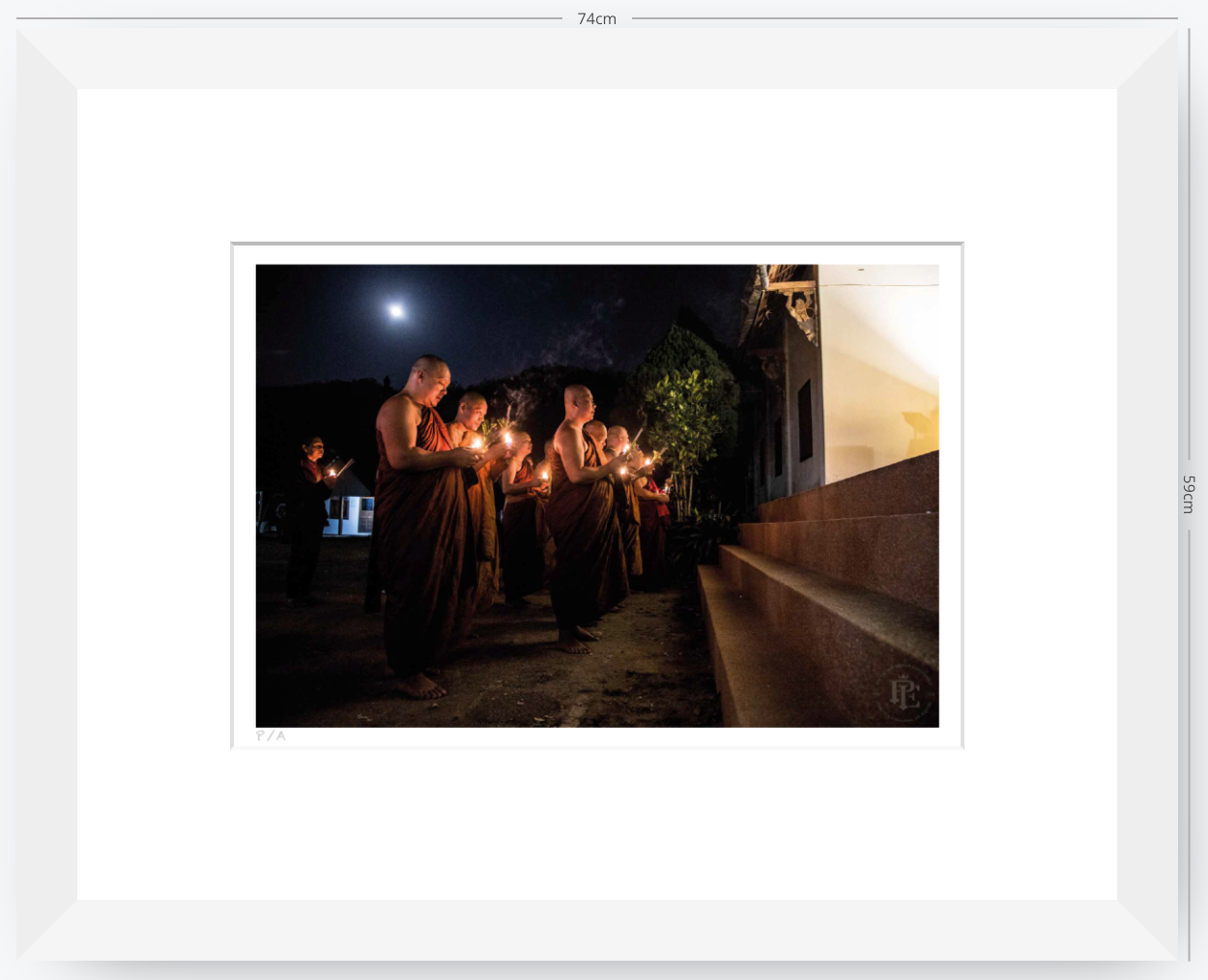This screenshot has height=980, width=1208.
Task: Click the top edge of white frame
Action: (x=596, y=59)
